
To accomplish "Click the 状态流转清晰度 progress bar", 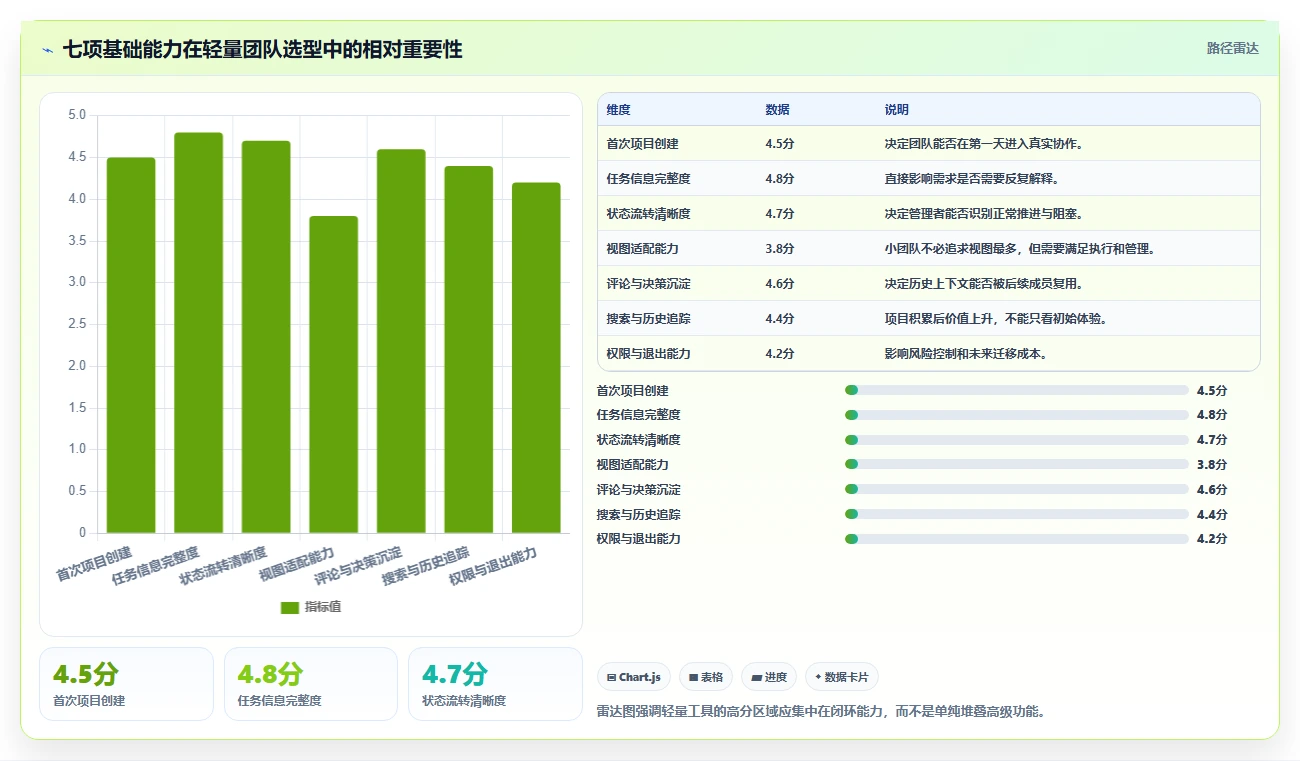I will click(1016, 440).
